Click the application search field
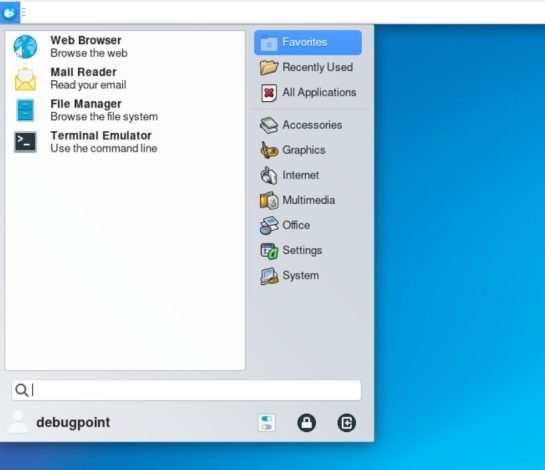545x470 pixels. pos(186,390)
